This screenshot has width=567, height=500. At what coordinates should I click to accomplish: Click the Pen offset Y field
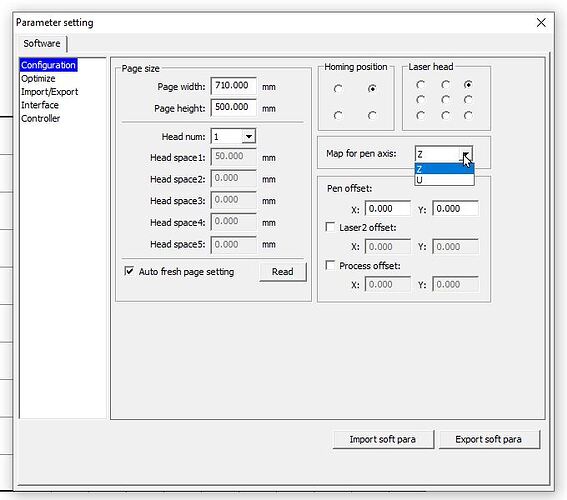(455, 209)
